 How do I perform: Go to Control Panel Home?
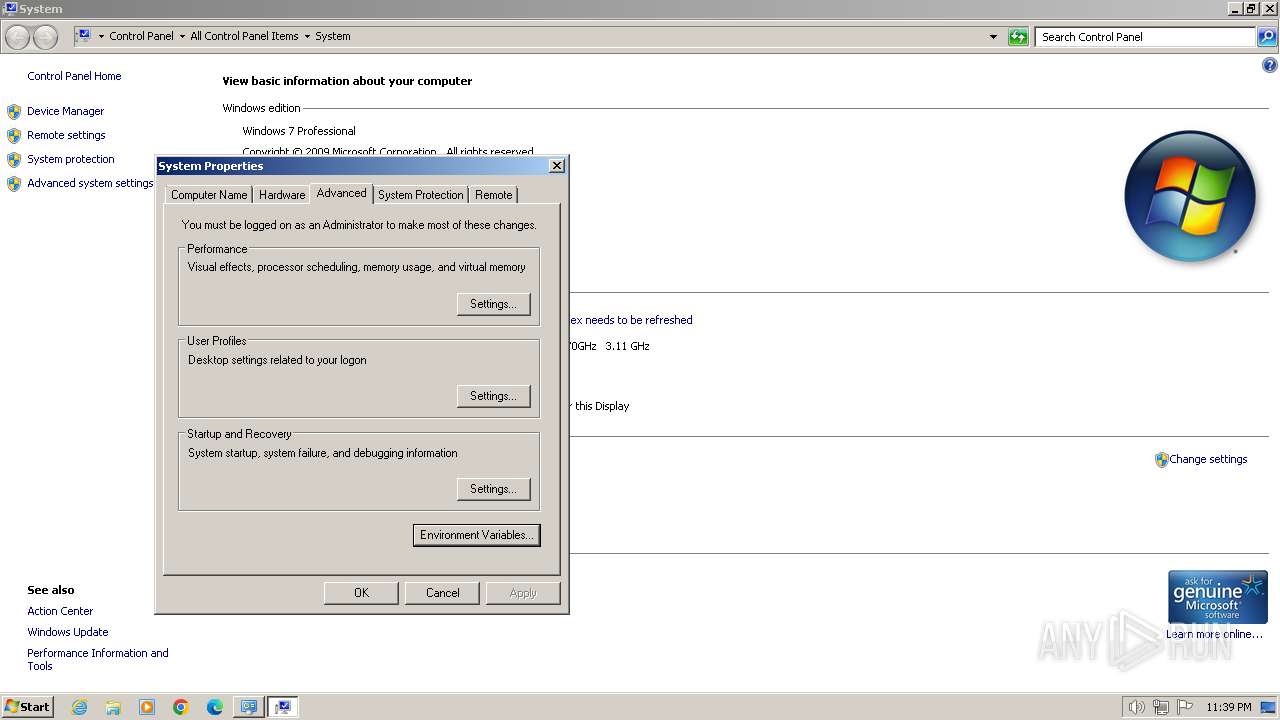pos(74,76)
